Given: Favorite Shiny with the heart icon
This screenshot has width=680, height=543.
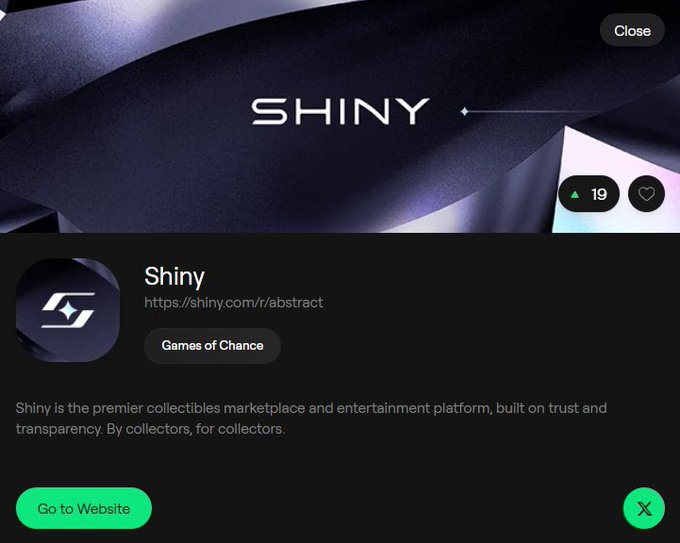Looking at the screenshot, I should click(646, 194).
